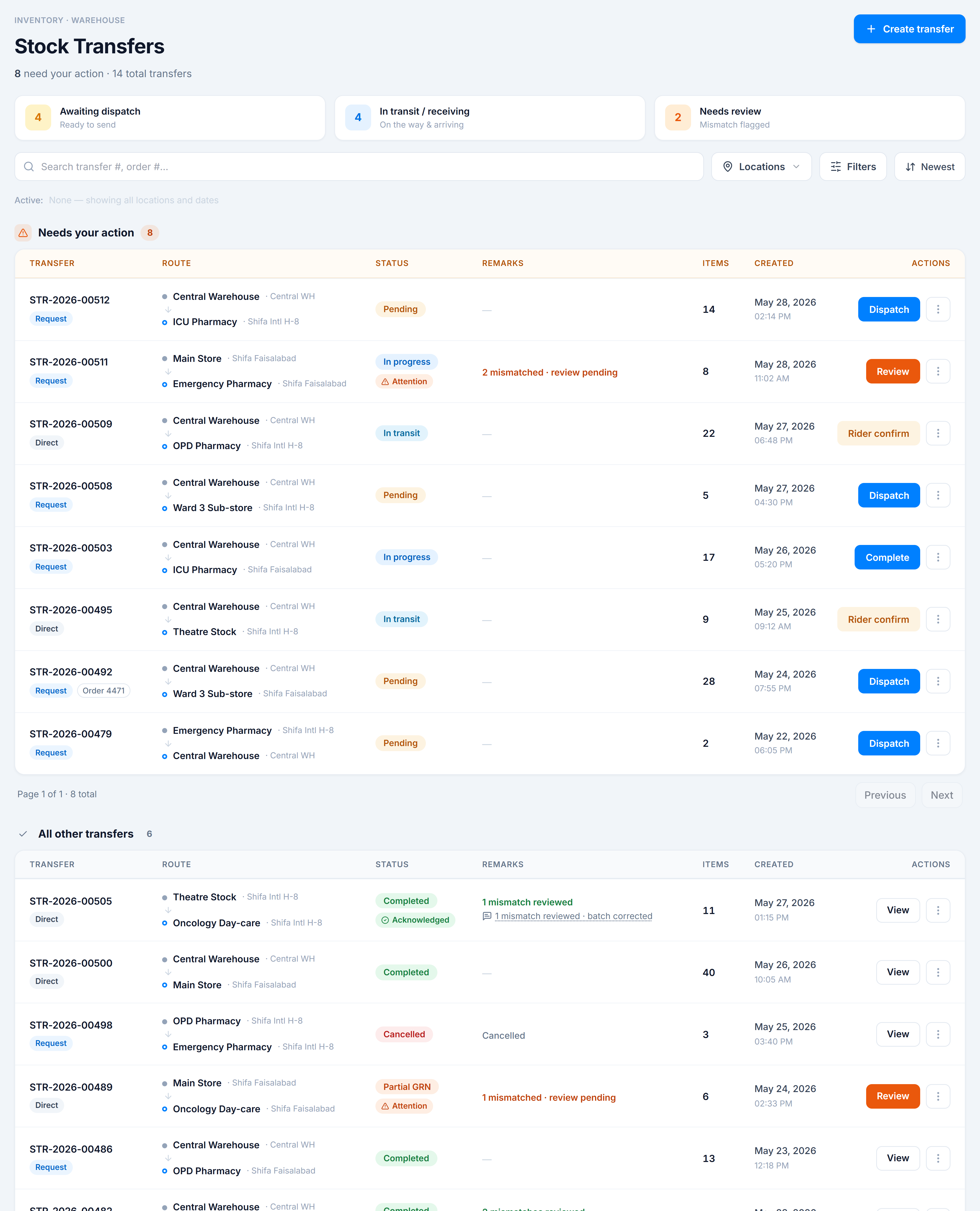Open row menu for STR-2026-00498

tap(938, 1034)
